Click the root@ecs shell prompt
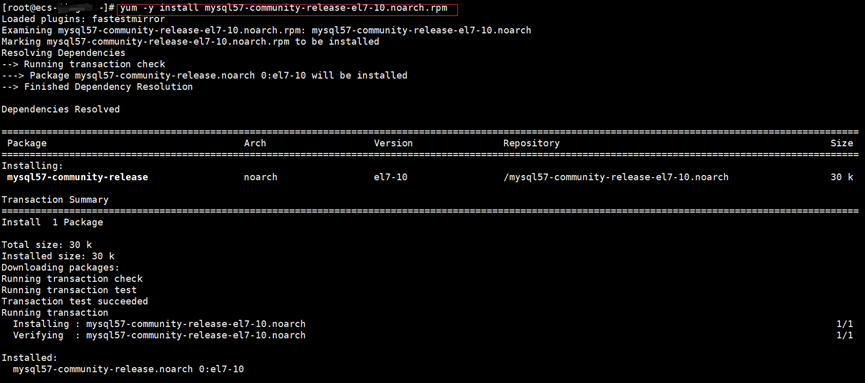 58,8
